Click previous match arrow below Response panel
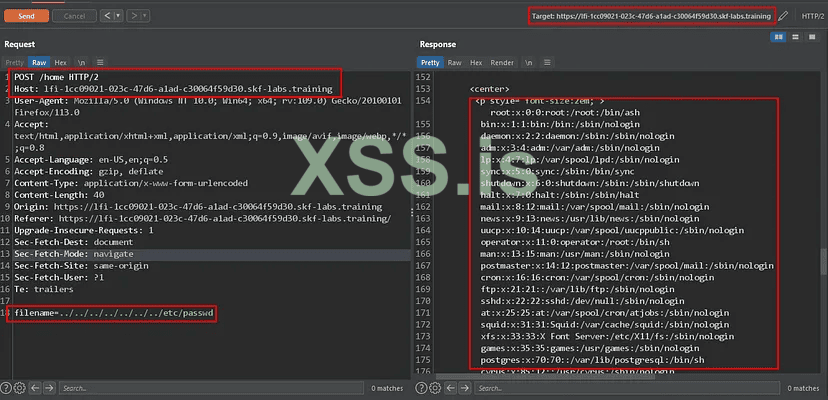Image resolution: width=828 pixels, height=400 pixels. (450, 388)
